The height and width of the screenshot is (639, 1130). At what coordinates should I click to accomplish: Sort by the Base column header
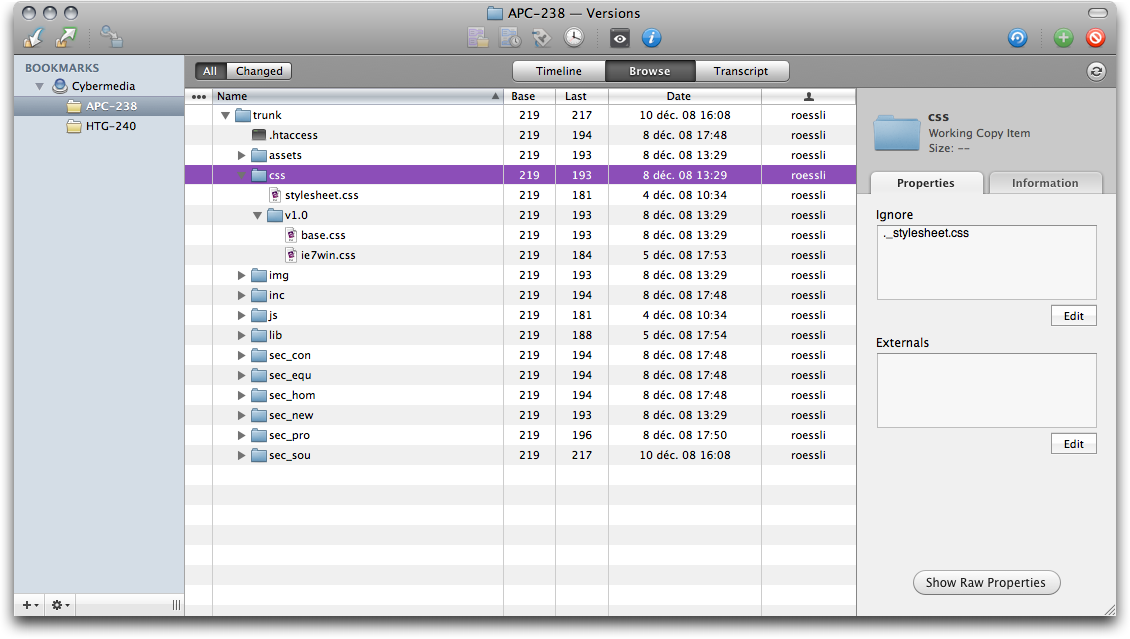point(529,96)
